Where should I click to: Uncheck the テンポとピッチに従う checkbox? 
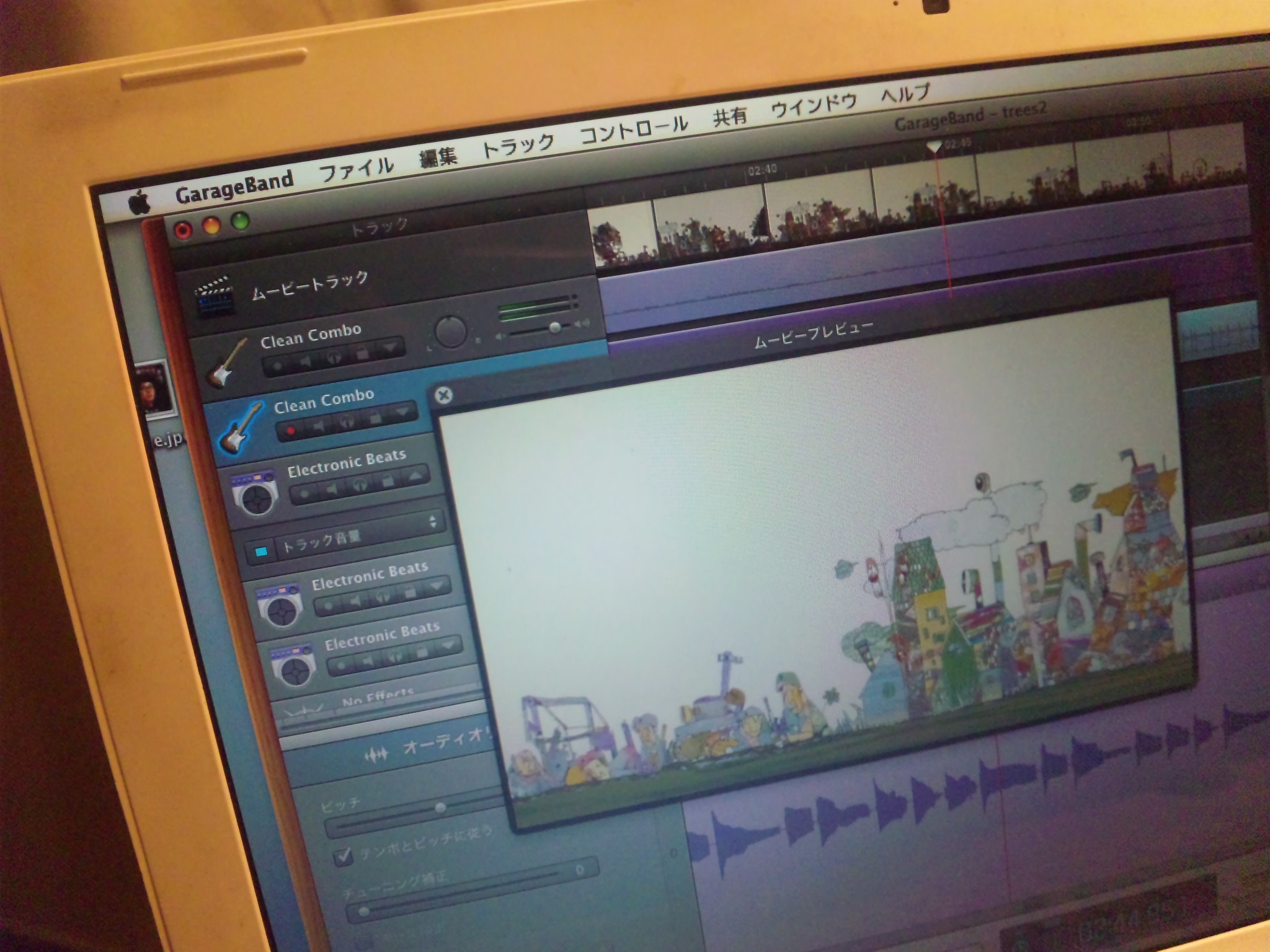343,857
